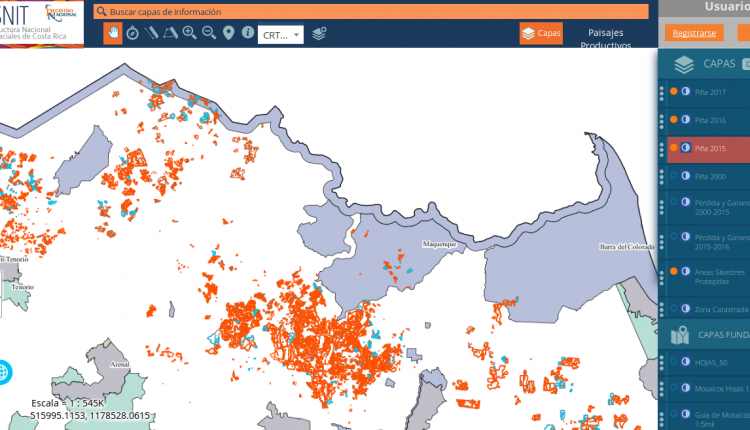Open options menu dots for HOJAS_50 layer
The width and height of the screenshot is (750, 430).
tap(661, 362)
